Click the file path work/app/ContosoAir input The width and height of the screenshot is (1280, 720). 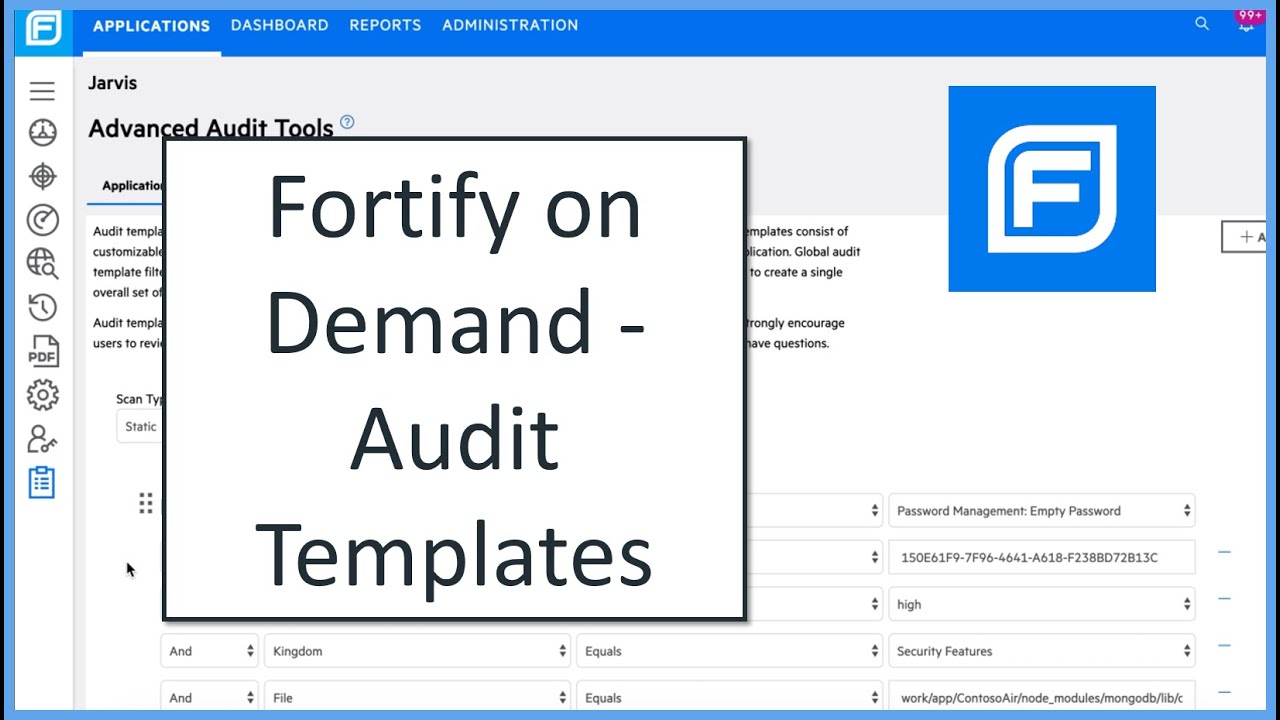(1042, 698)
